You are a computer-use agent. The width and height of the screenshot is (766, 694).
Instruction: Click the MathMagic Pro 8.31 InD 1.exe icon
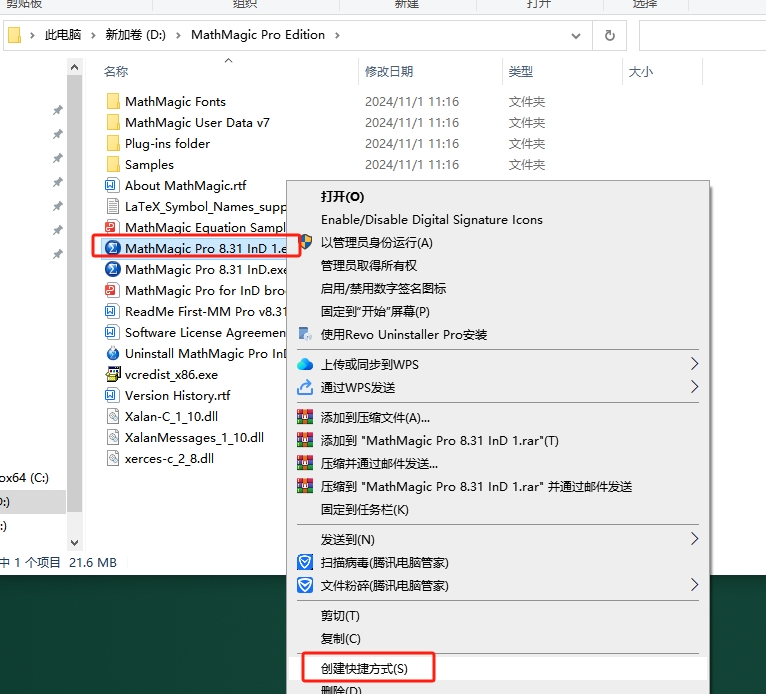(x=113, y=248)
